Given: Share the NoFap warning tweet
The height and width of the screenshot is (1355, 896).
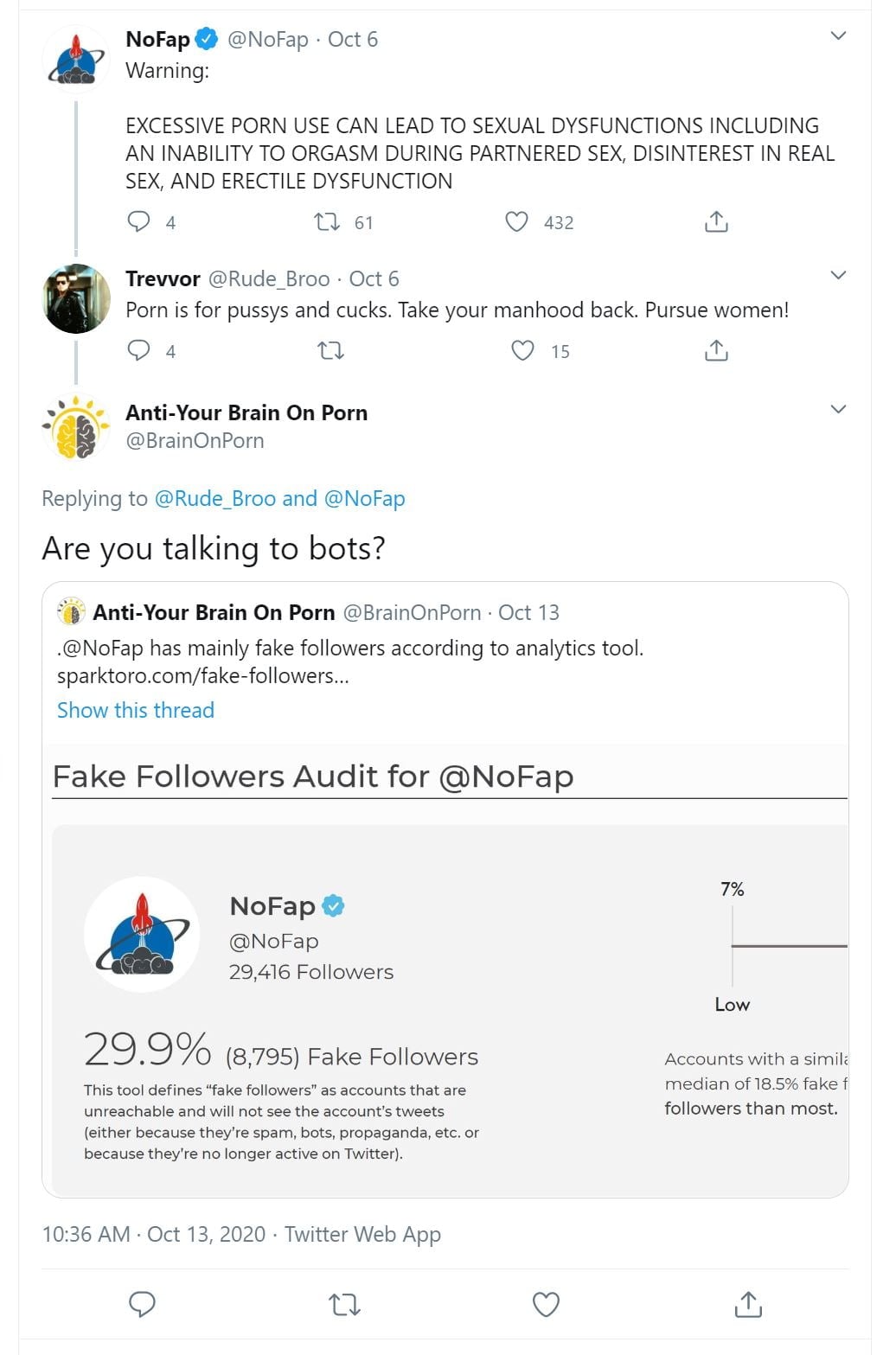Looking at the screenshot, I should [716, 222].
